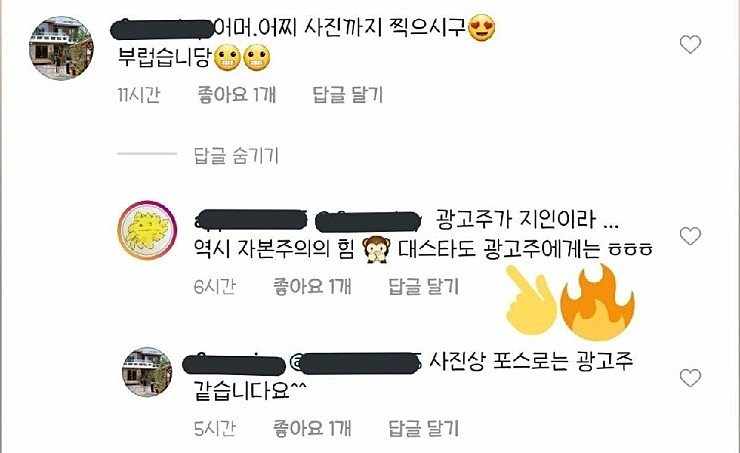Open house avatar on the last reply
The image size is (740, 453).
pos(147,372)
